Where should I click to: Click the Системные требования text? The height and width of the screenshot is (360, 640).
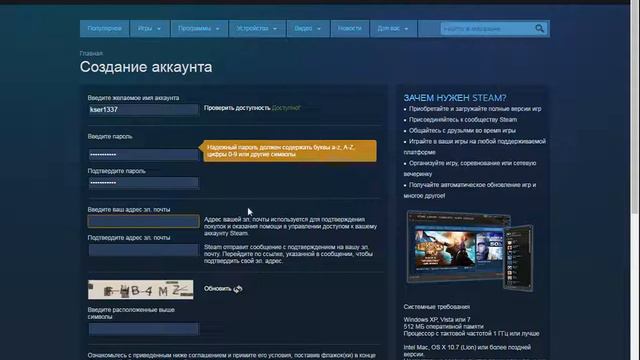436,307
